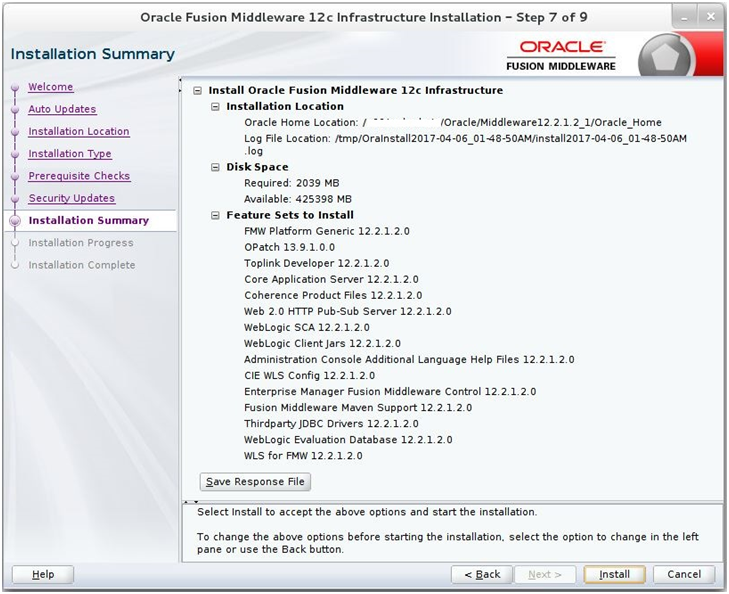Close the installer window
The height and width of the screenshot is (594, 729).
711,17
